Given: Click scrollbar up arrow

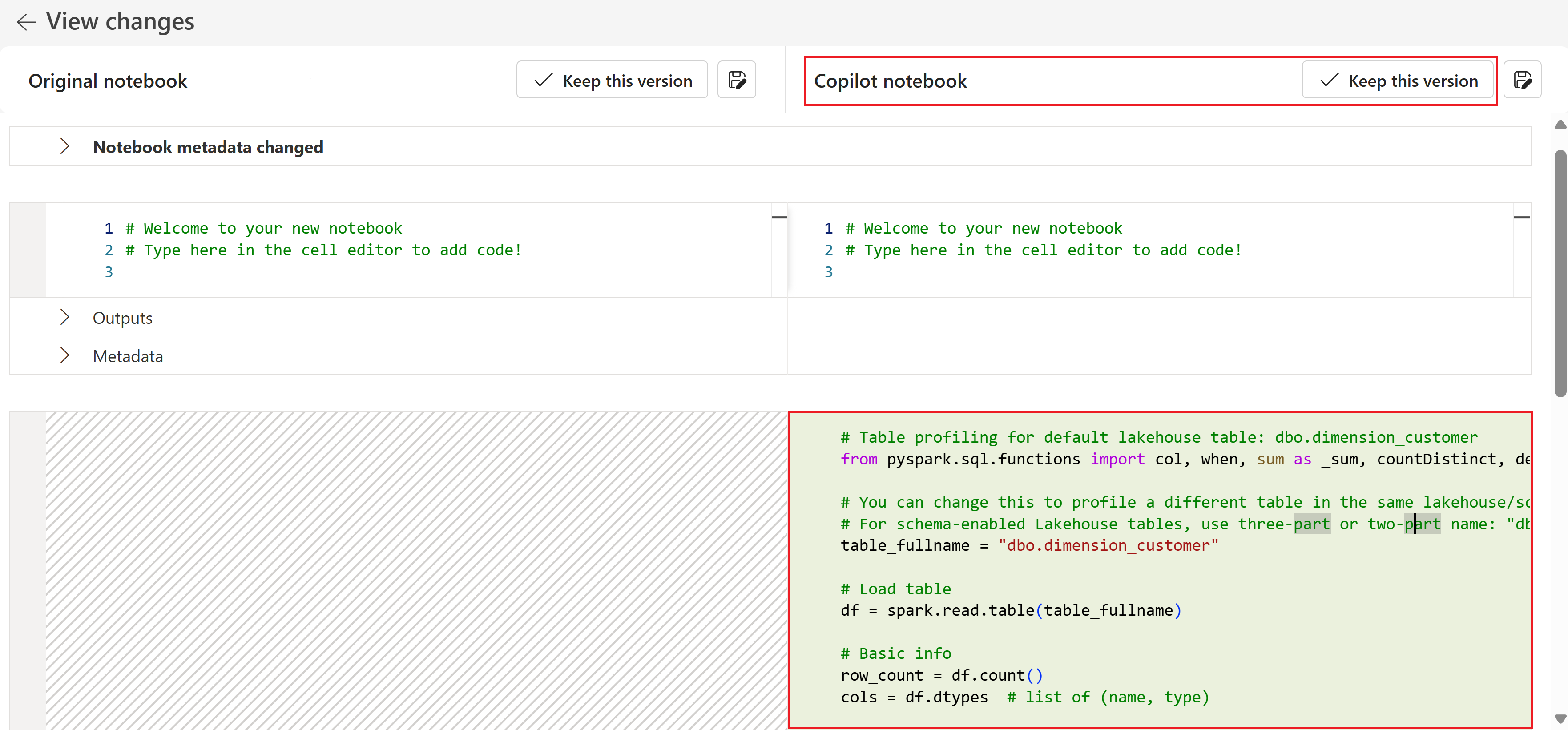Looking at the screenshot, I should 1560,125.
